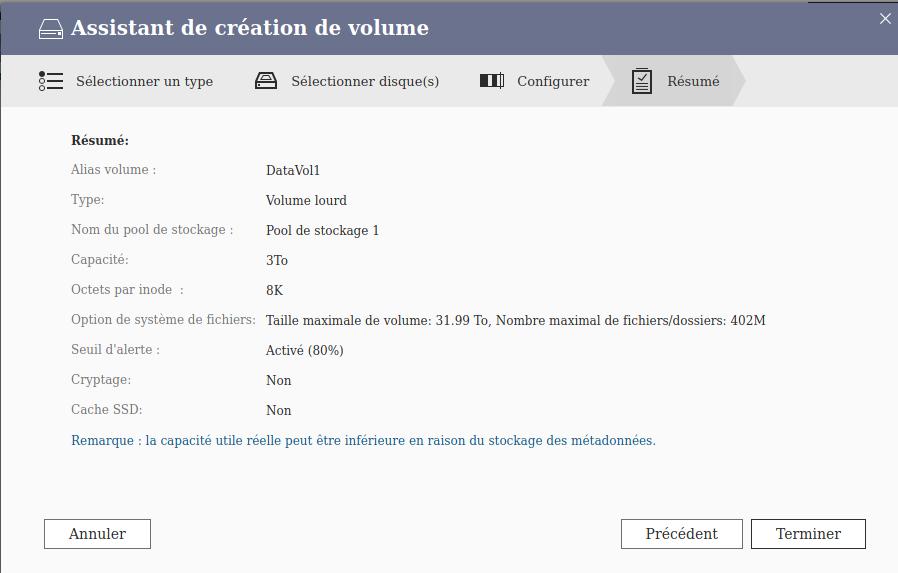
Task: Click the 3To capacity value
Action: coord(277,261)
